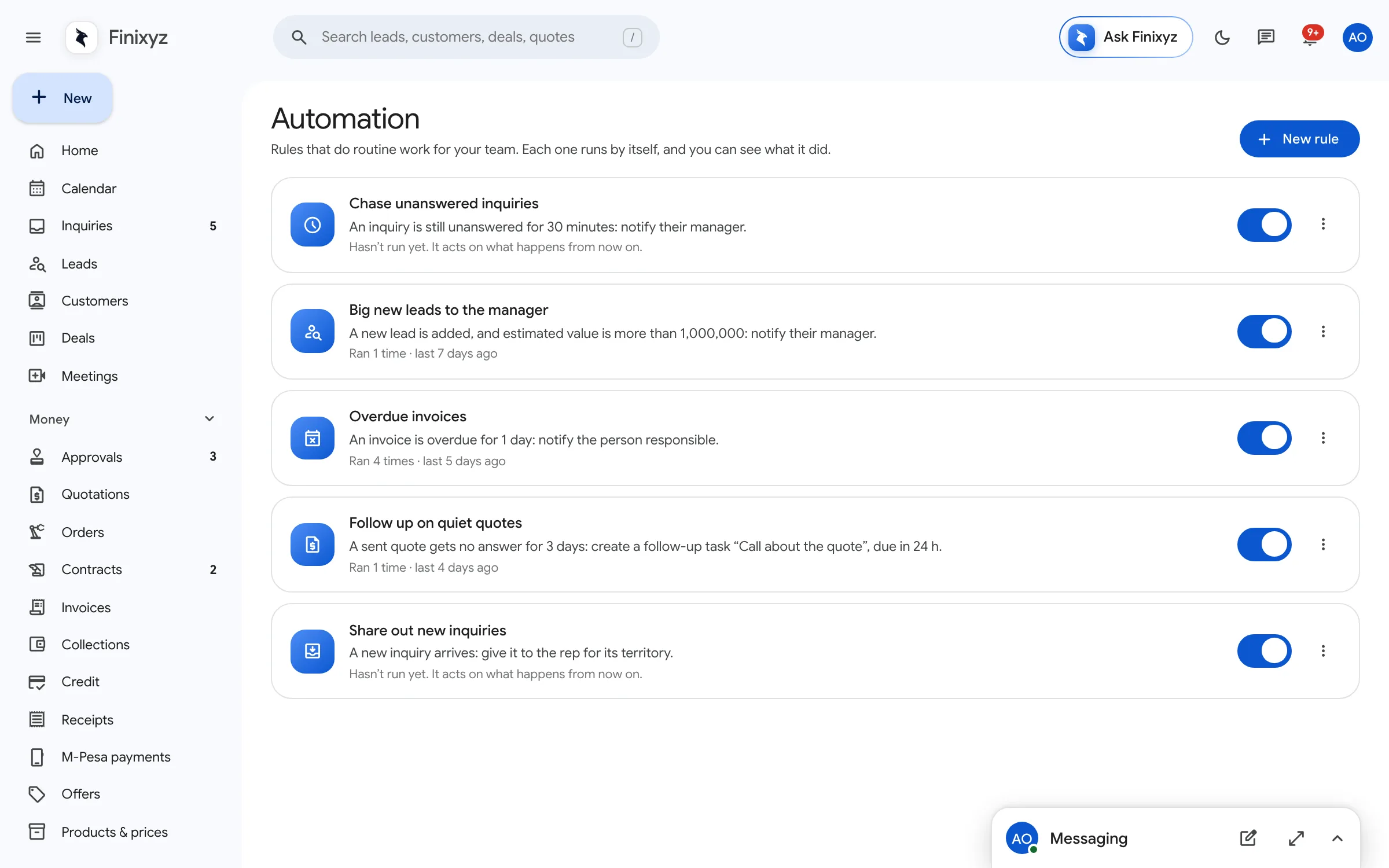The height and width of the screenshot is (868, 1389).
Task: Toggle off Big new leads to the manager
Action: tap(1264, 331)
